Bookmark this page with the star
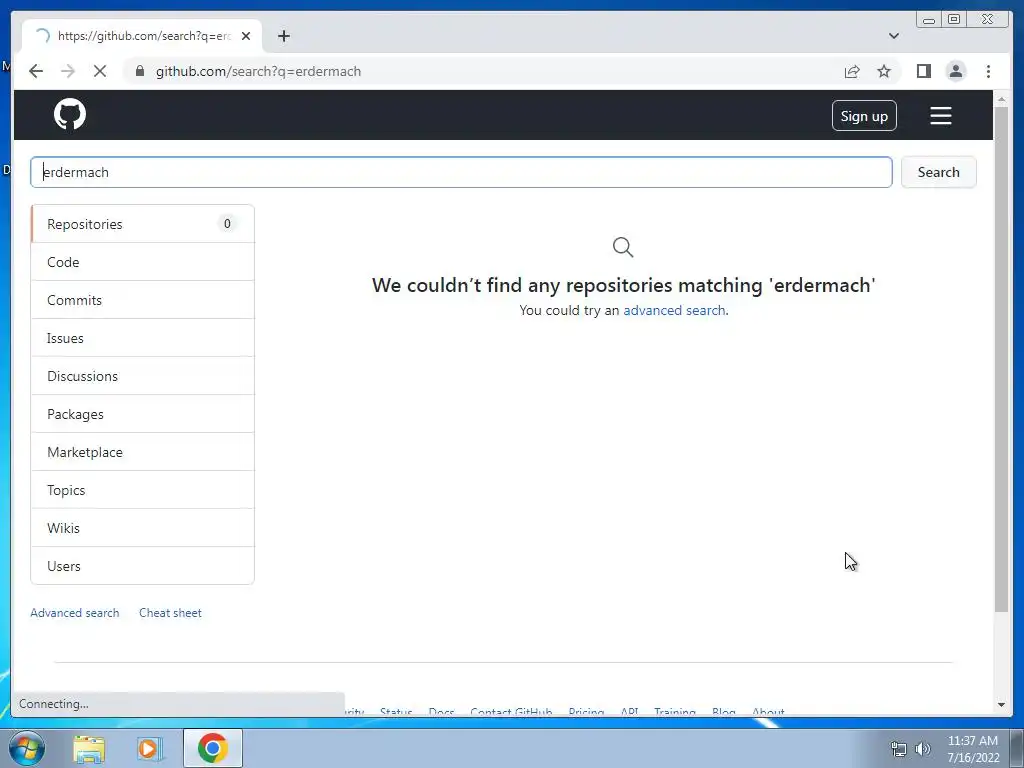 (884, 71)
